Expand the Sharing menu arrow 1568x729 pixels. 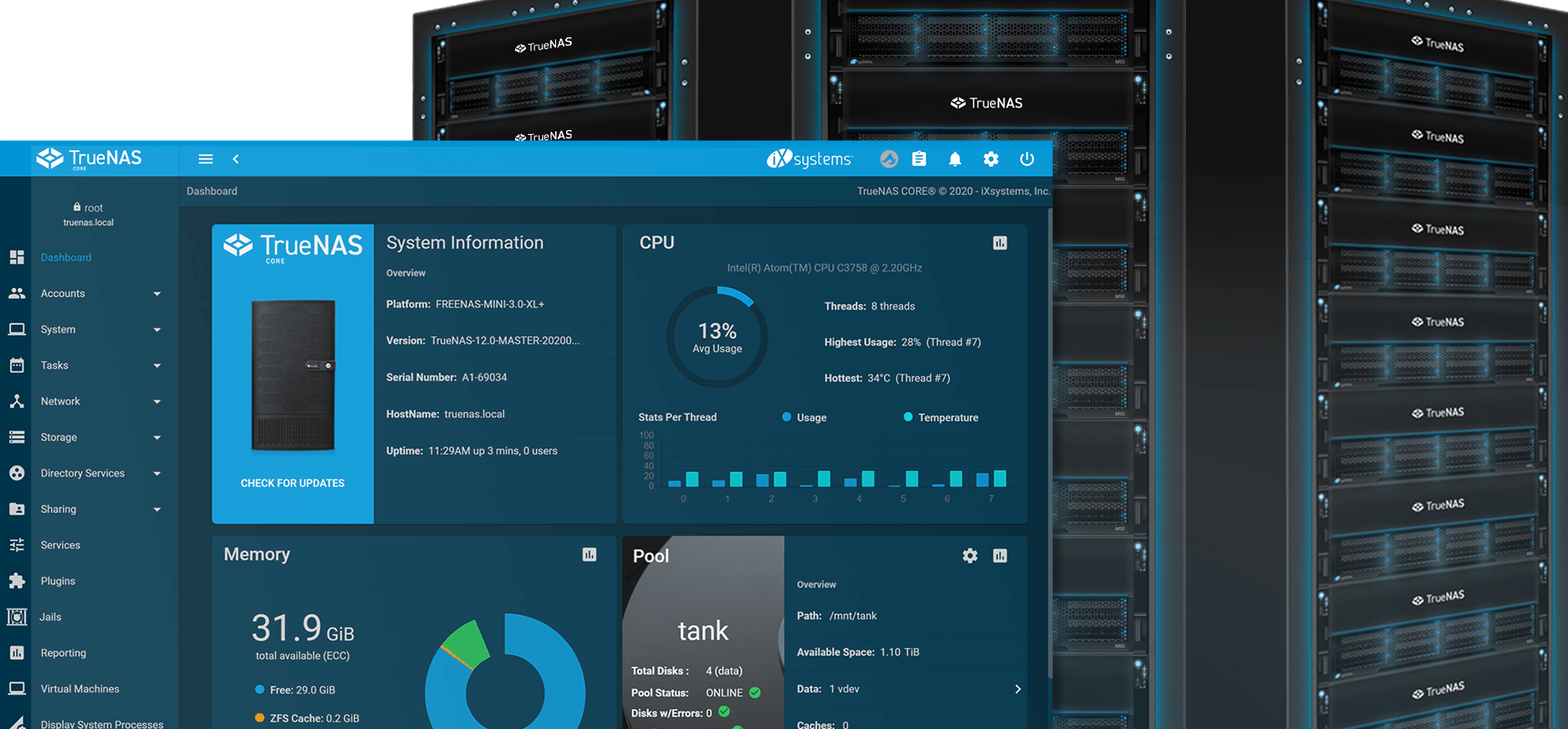157,510
